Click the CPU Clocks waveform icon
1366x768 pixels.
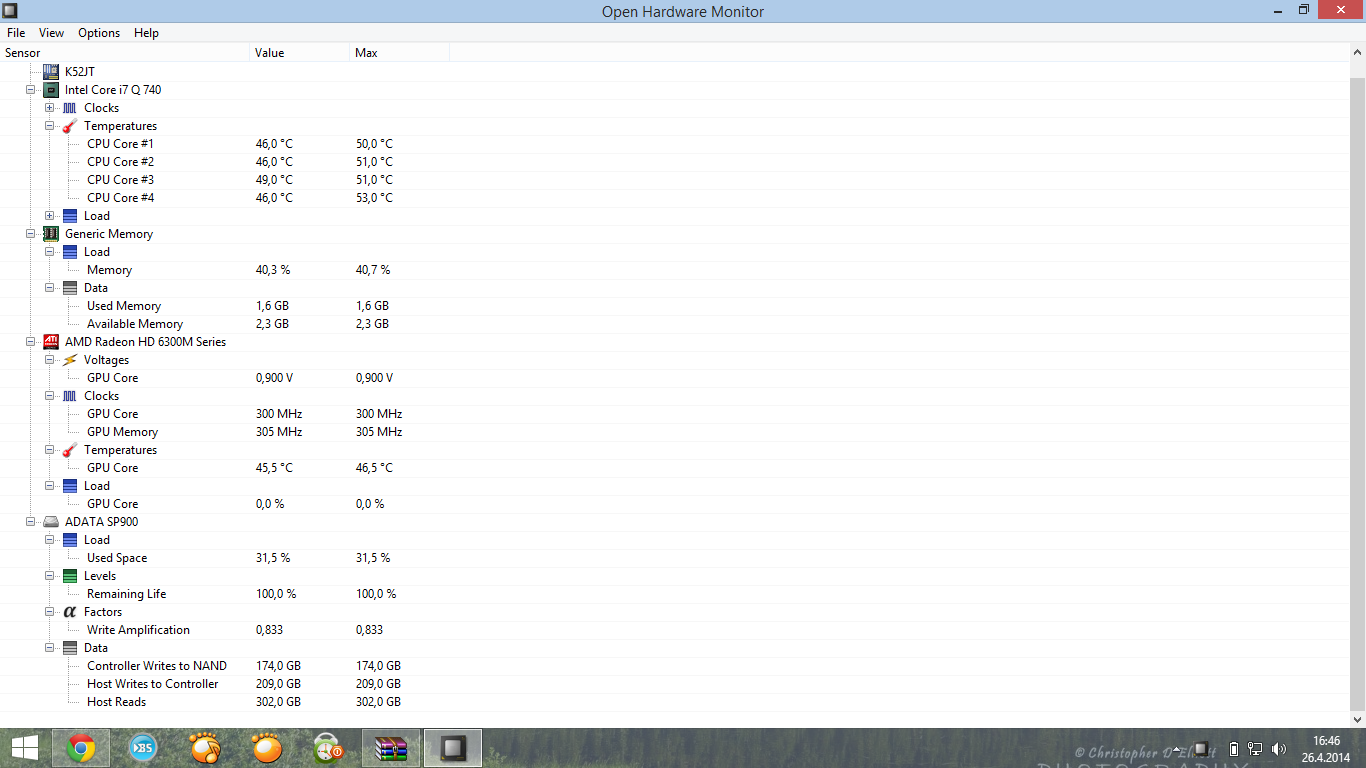pos(70,108)
